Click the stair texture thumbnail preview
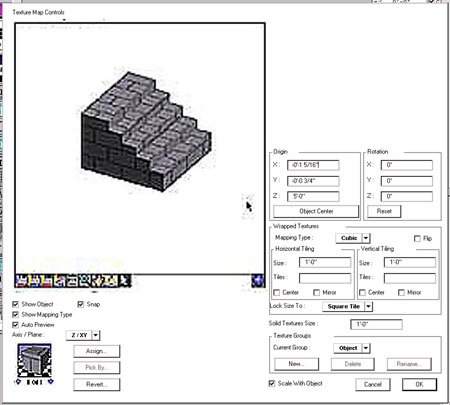This screenshot has width=450, height=405. click(x=34, y=361)
